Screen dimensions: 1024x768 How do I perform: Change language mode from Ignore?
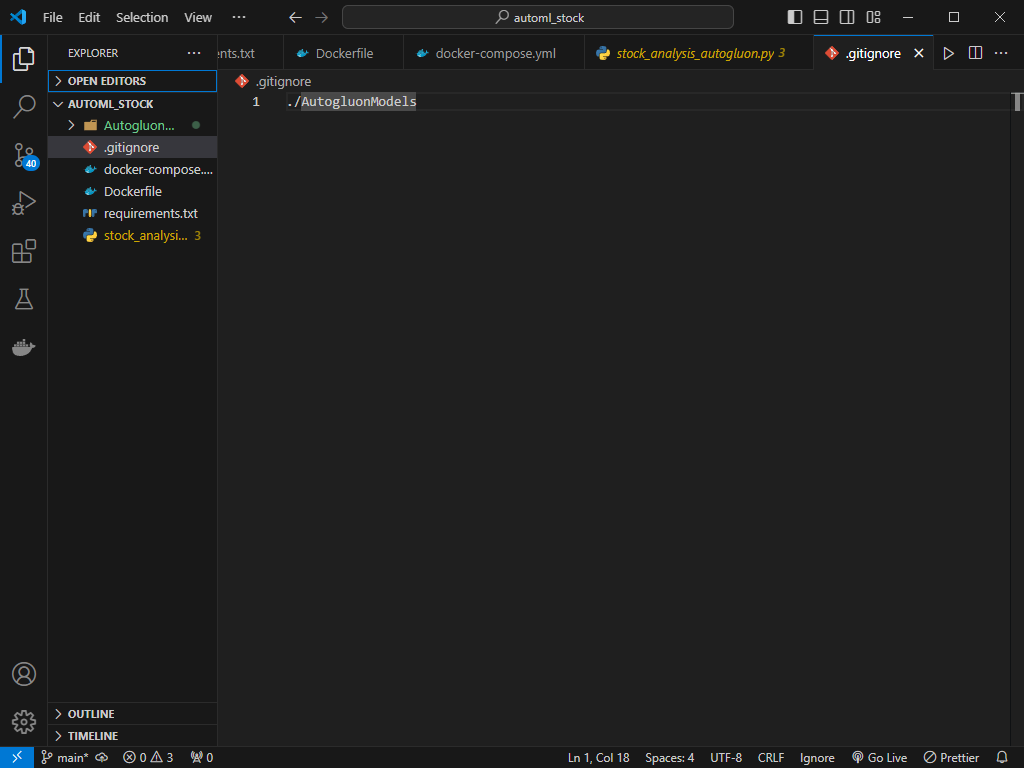pyautogui.click(x=817, y=758)
